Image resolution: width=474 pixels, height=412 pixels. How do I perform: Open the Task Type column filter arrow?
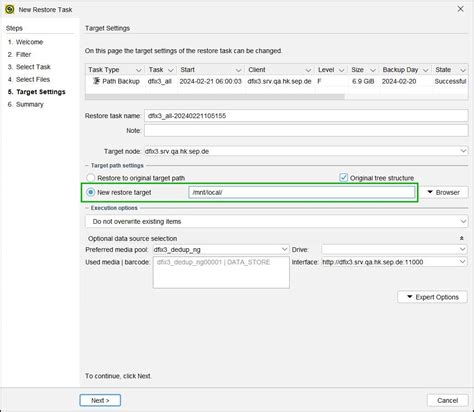pos(138,70)
